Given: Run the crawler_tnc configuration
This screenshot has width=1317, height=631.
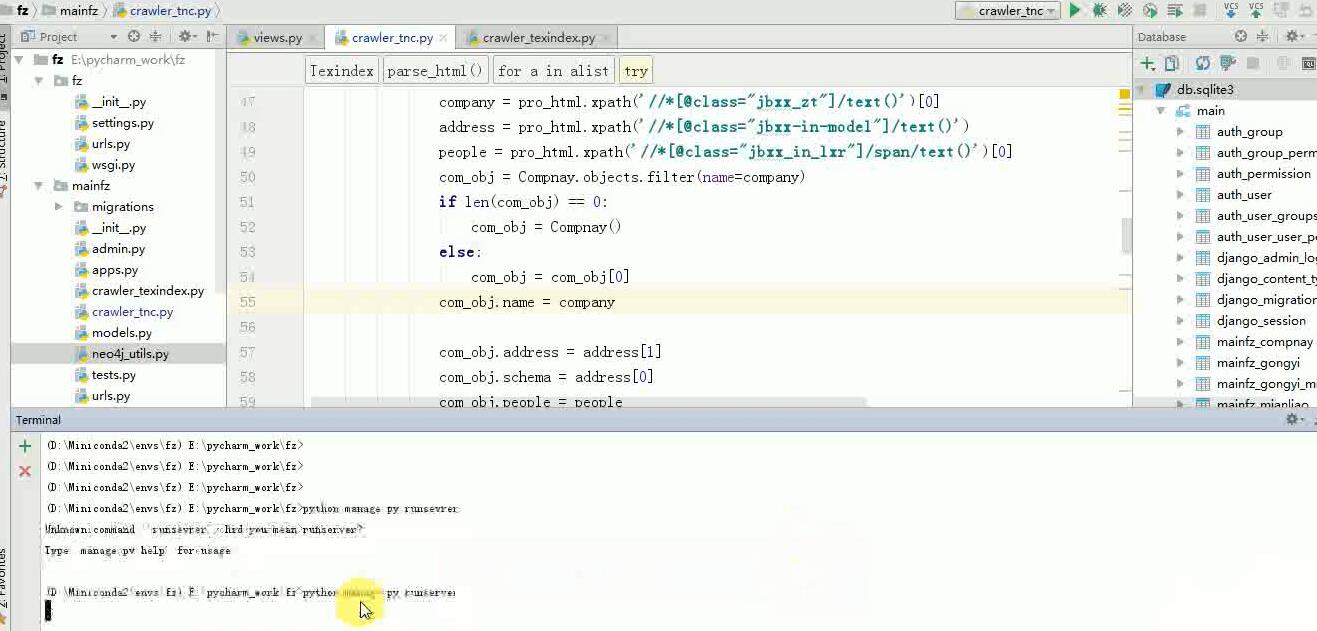Looking at the screenshot, I should click(1075, 11).
